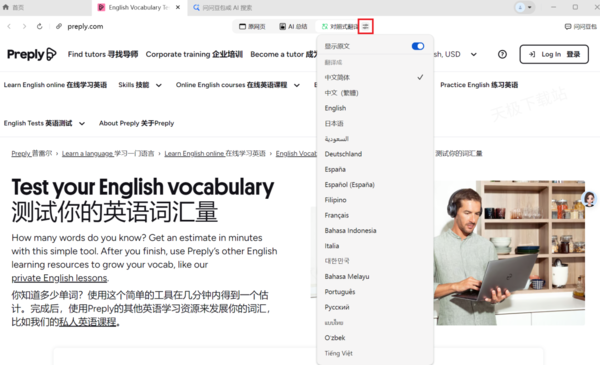Select España in the language list
This screenshot has height=365, width=600.
(375, 169)
